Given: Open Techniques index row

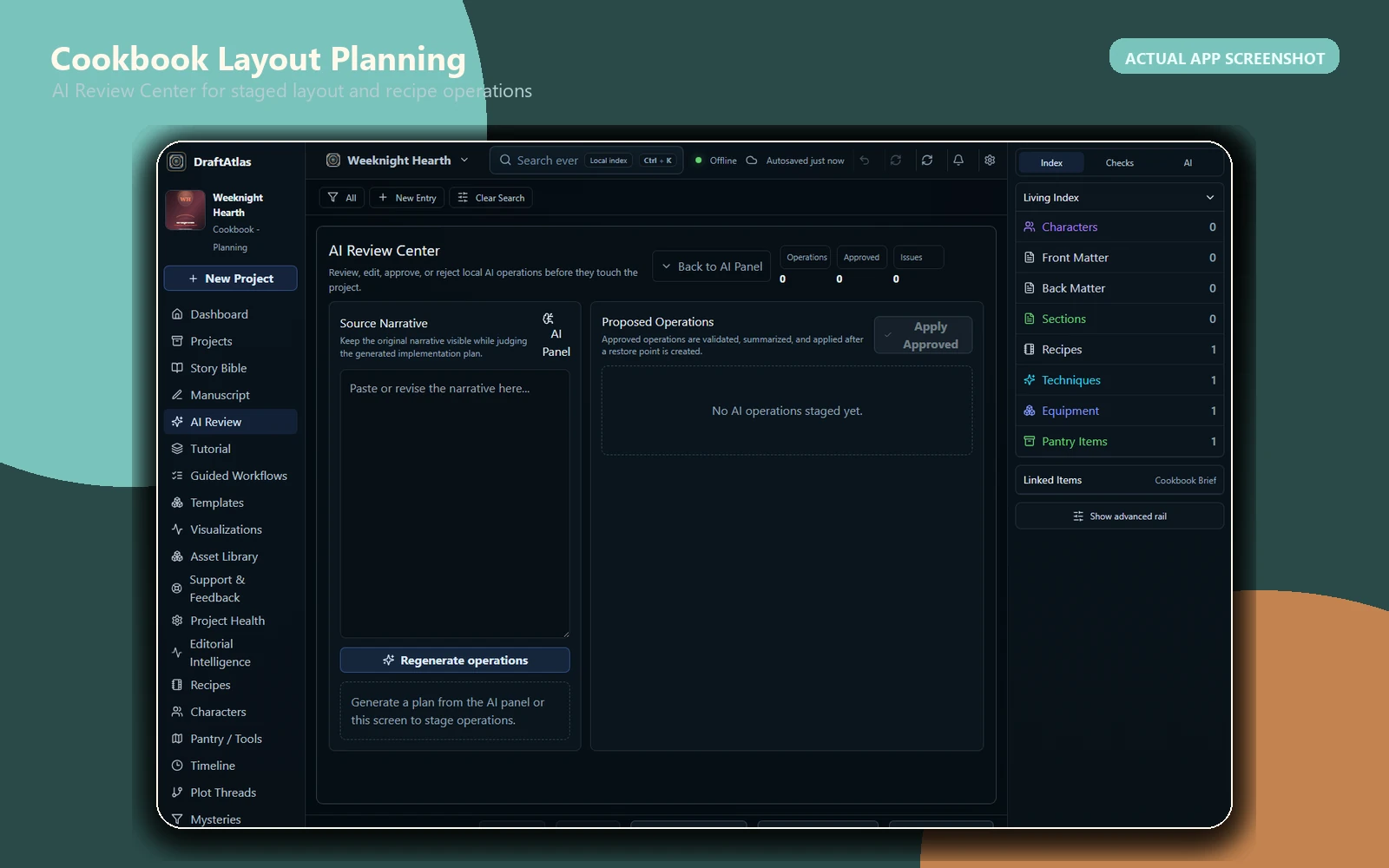Looking at the screenshot, I should point(1120,380).
